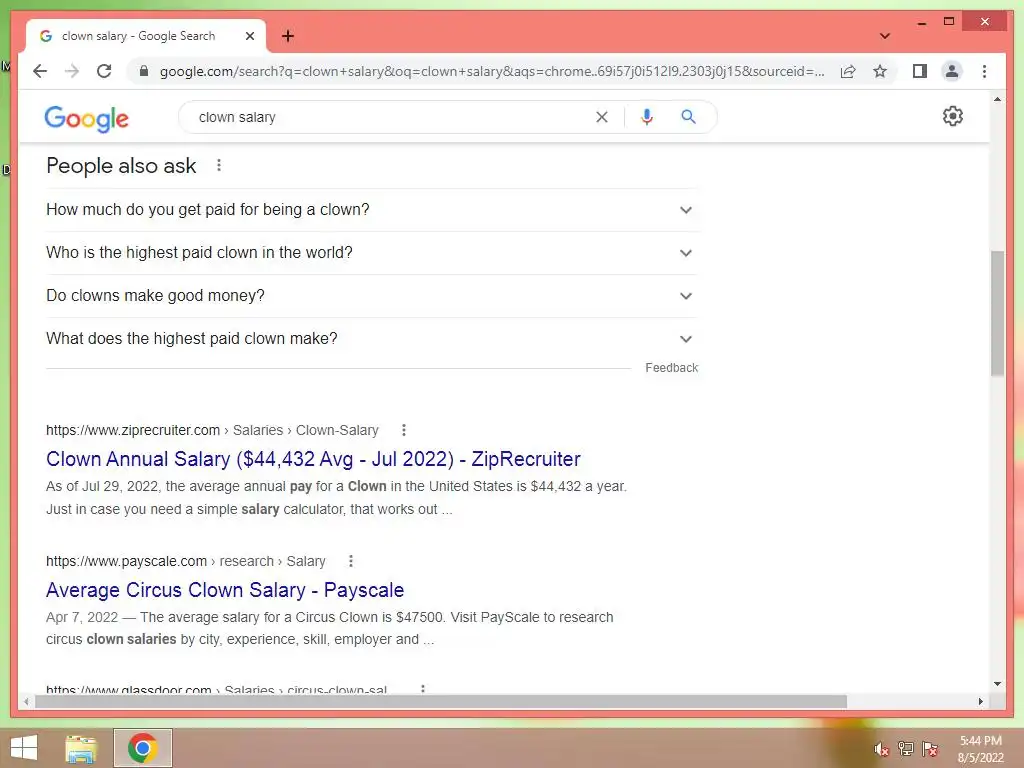This screenshot has height=768, width=1024.
Task: Click the horizontal scrollbar right arrow
Action: click(981, 701)
